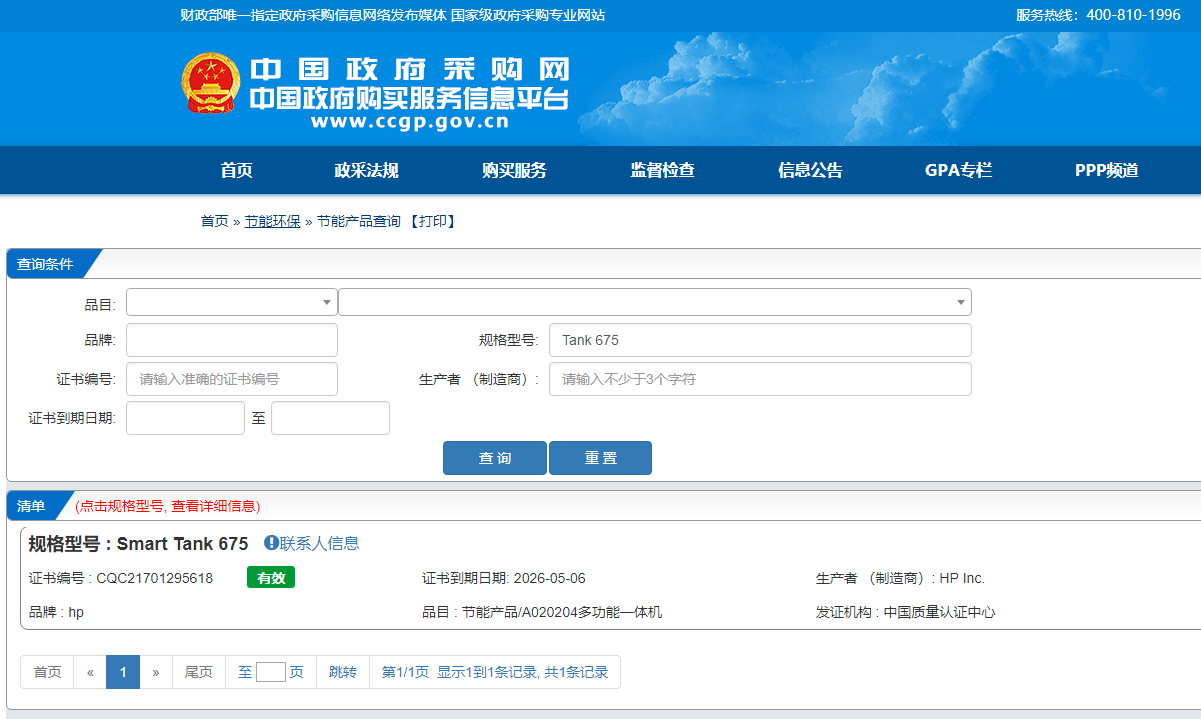Click the 规格型号 field containing Tank 675

760,340
